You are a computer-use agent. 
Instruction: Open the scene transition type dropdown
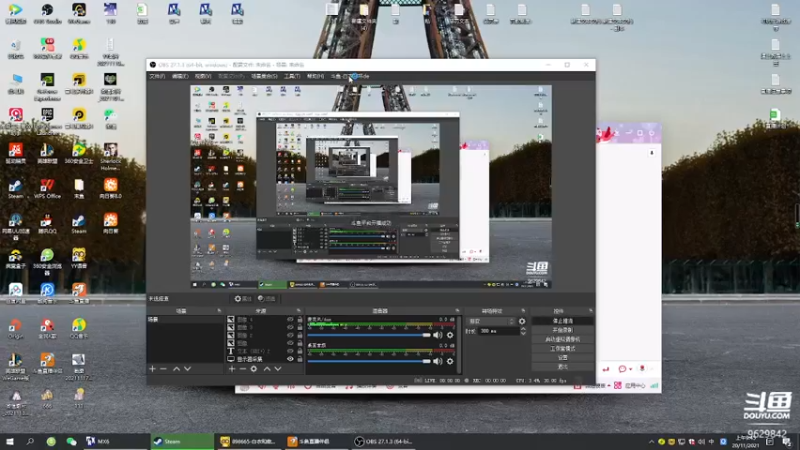coord(491,321)
